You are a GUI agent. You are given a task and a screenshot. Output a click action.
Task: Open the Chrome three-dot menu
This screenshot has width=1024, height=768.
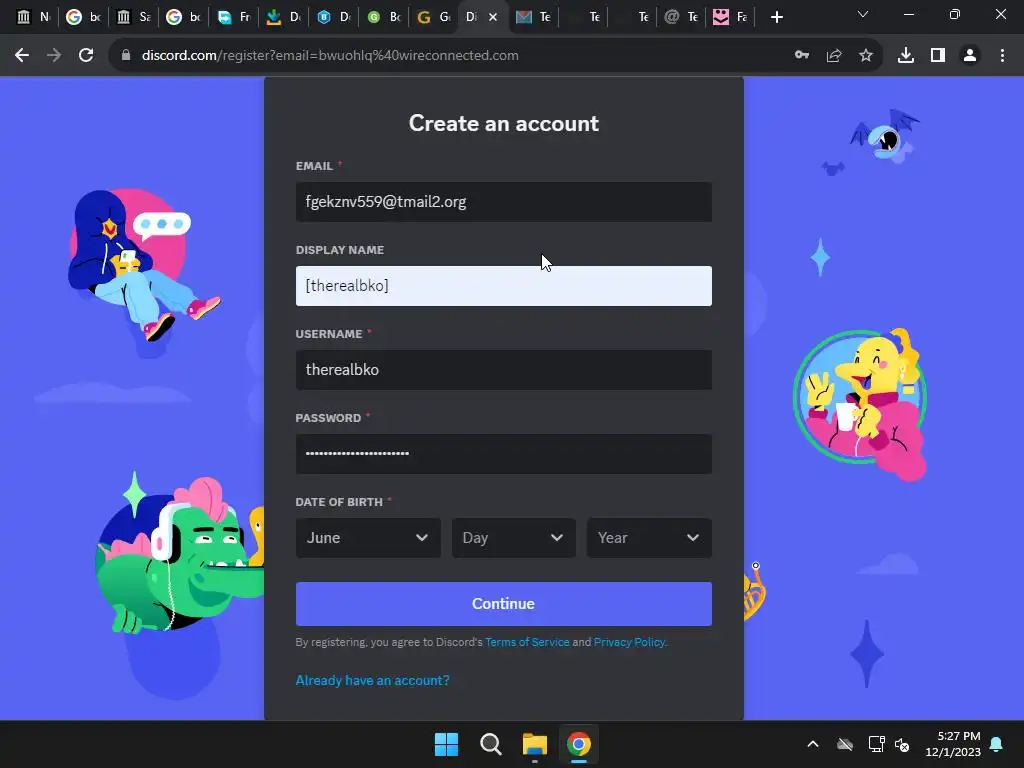pyautogui.click(x=1002, y=56)
